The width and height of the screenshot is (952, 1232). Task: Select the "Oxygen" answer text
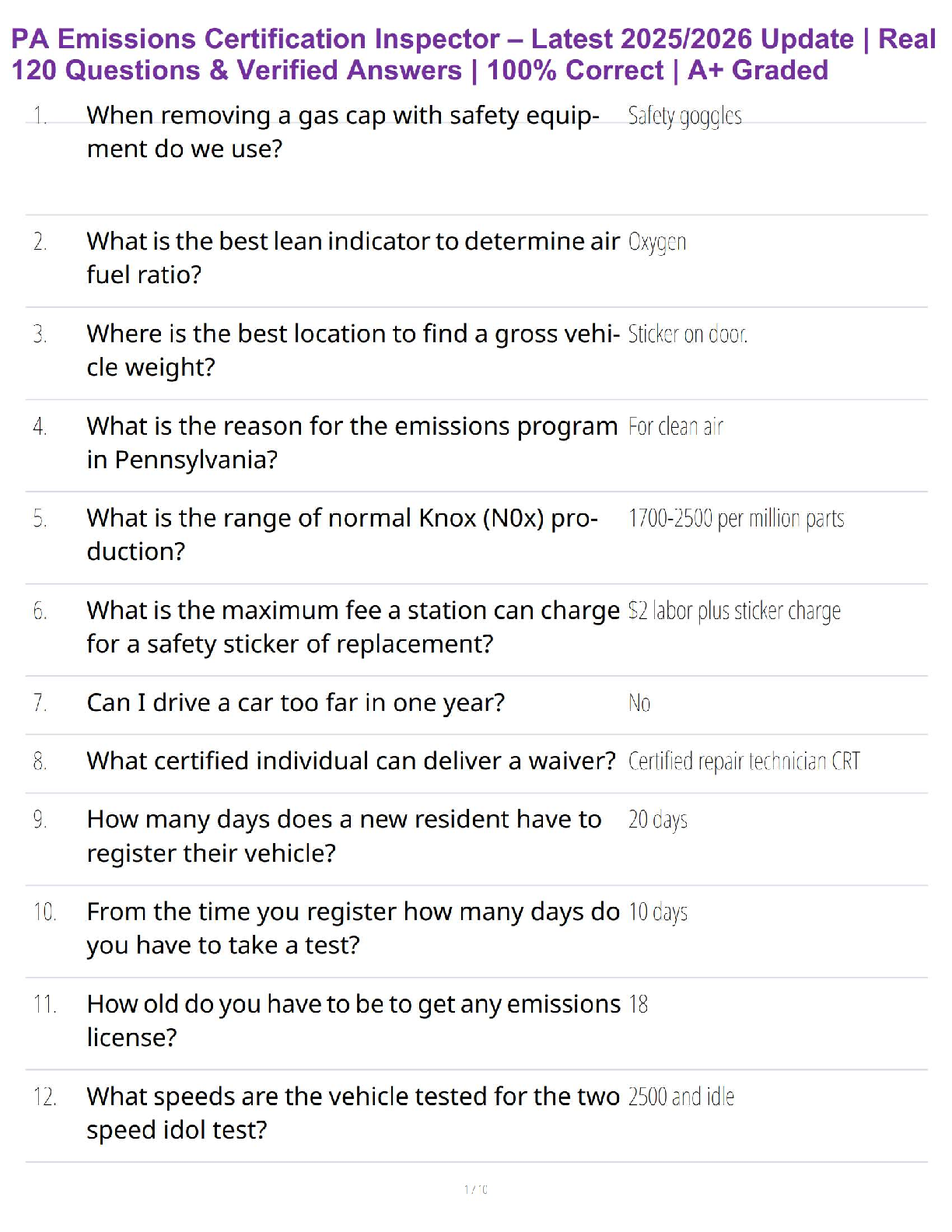656,242
